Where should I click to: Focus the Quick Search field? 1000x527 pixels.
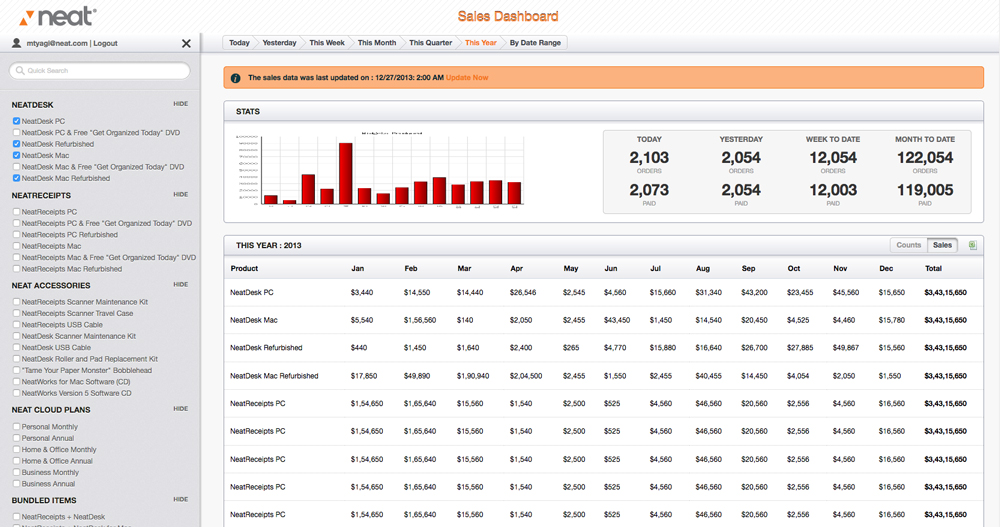click(x=99, y=71)
